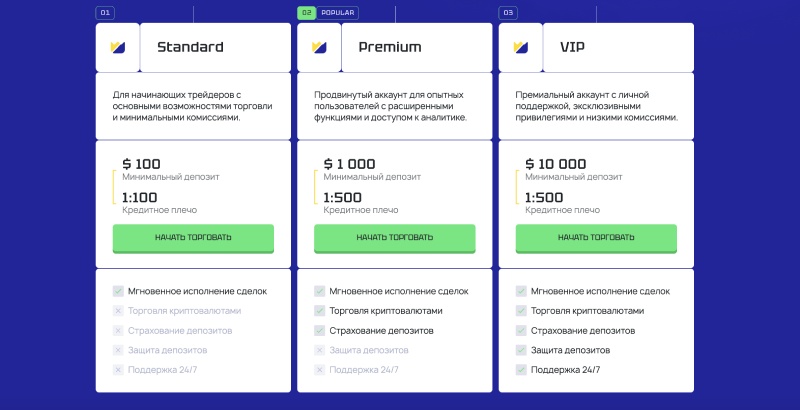The image size is (800, 410).
Task: Click the Premium plan logo icon
Action: (x=320, y=47)
